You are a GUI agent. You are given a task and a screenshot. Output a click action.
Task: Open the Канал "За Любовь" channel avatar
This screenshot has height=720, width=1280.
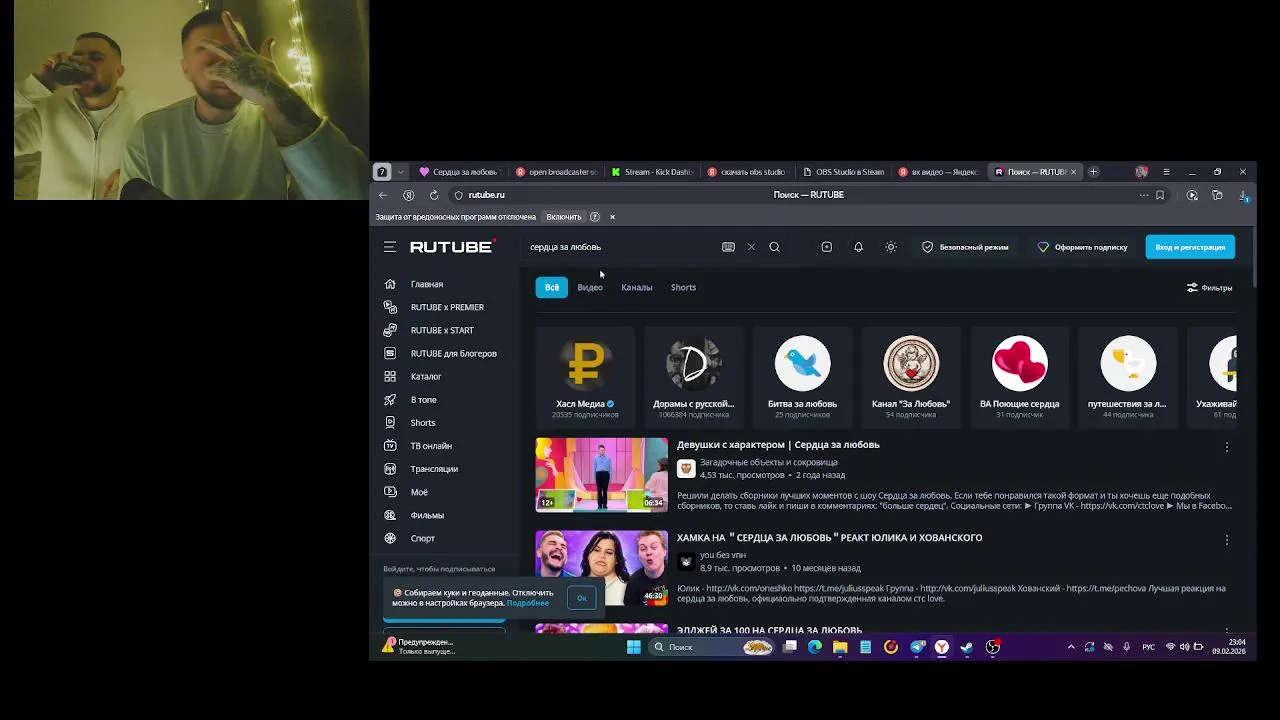click(x=911, y=363)
